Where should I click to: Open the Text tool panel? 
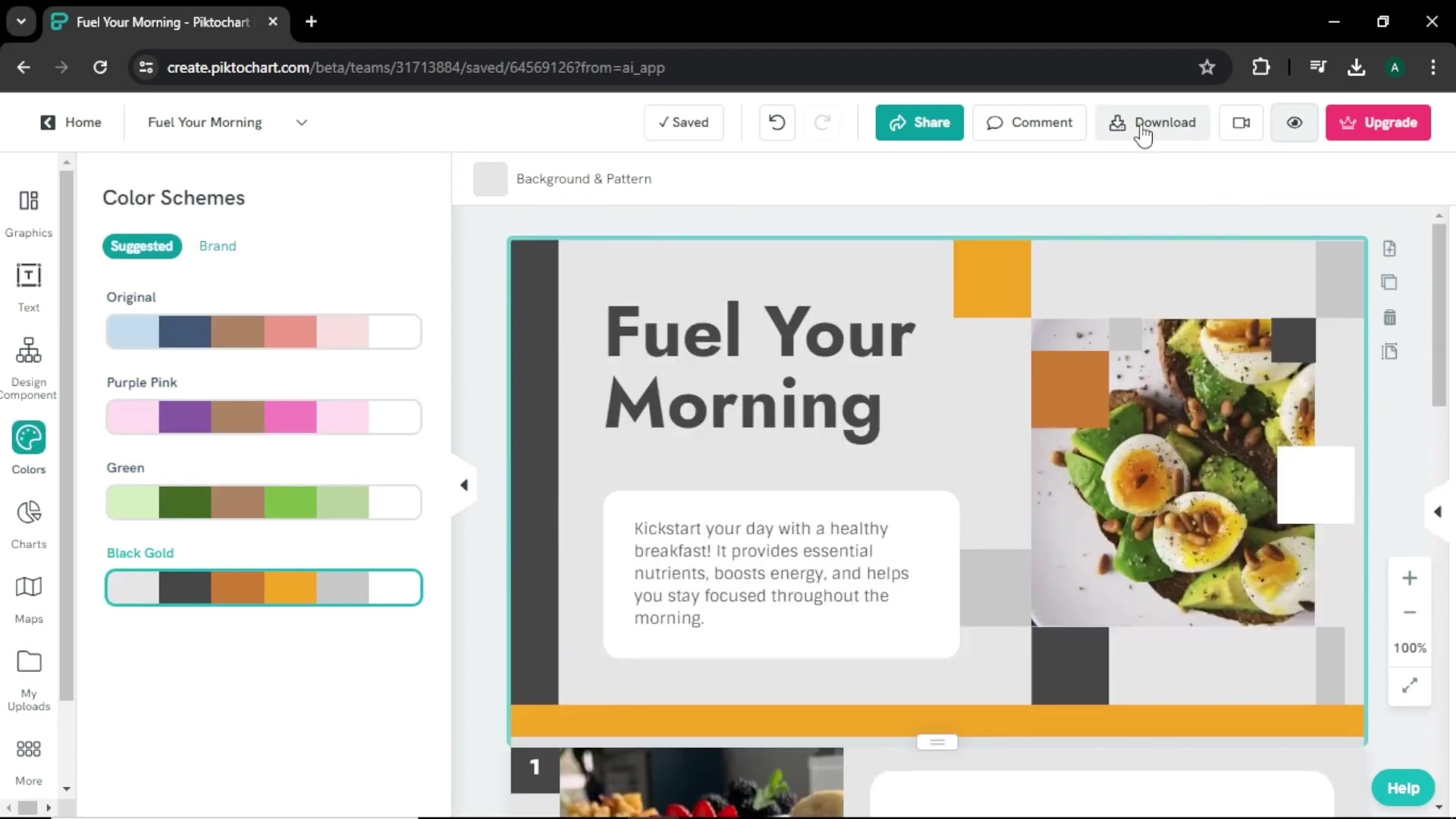[x=29, y=287]
